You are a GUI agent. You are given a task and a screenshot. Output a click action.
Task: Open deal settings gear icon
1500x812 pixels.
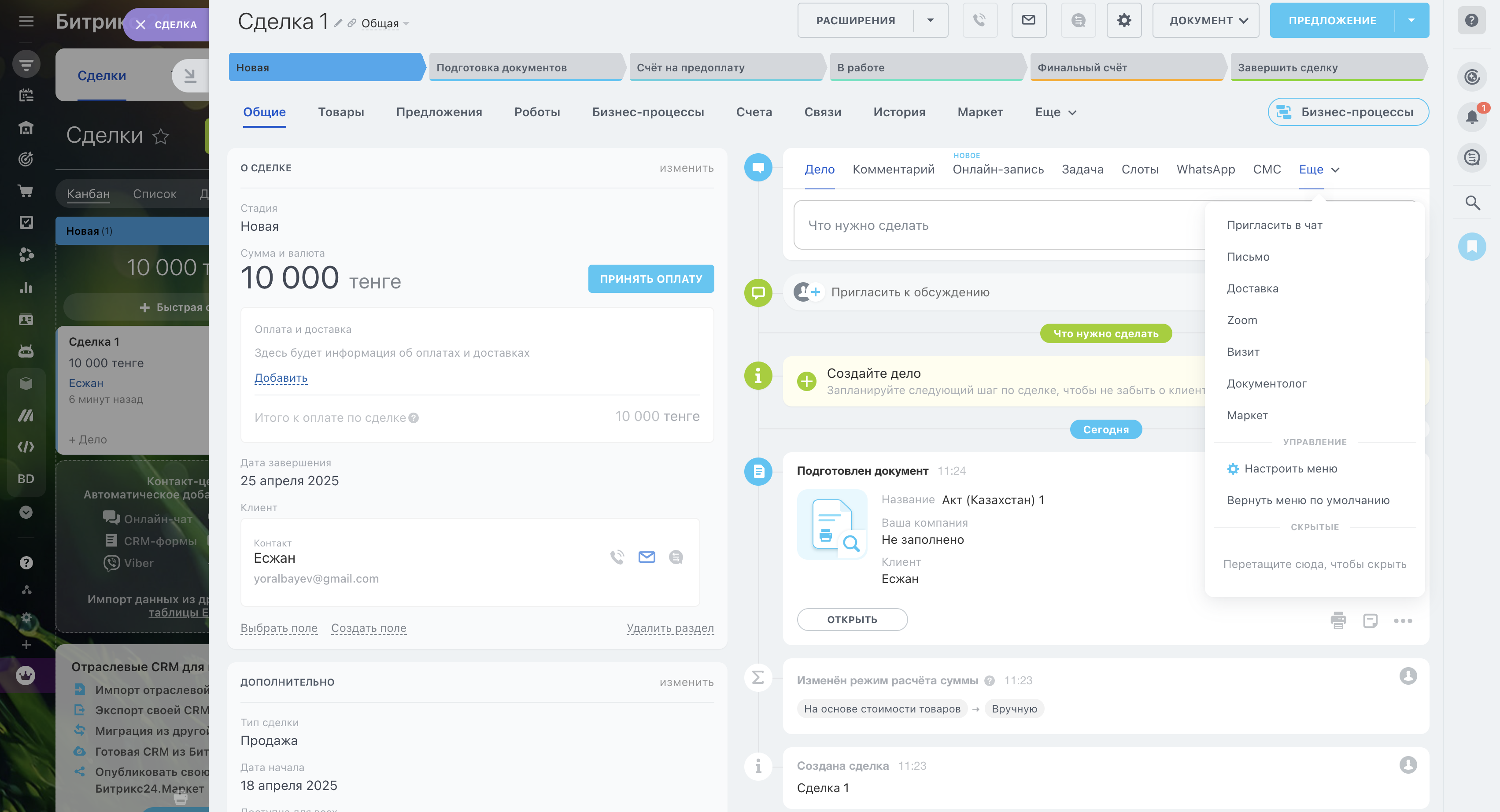[x=1124, y=20]
